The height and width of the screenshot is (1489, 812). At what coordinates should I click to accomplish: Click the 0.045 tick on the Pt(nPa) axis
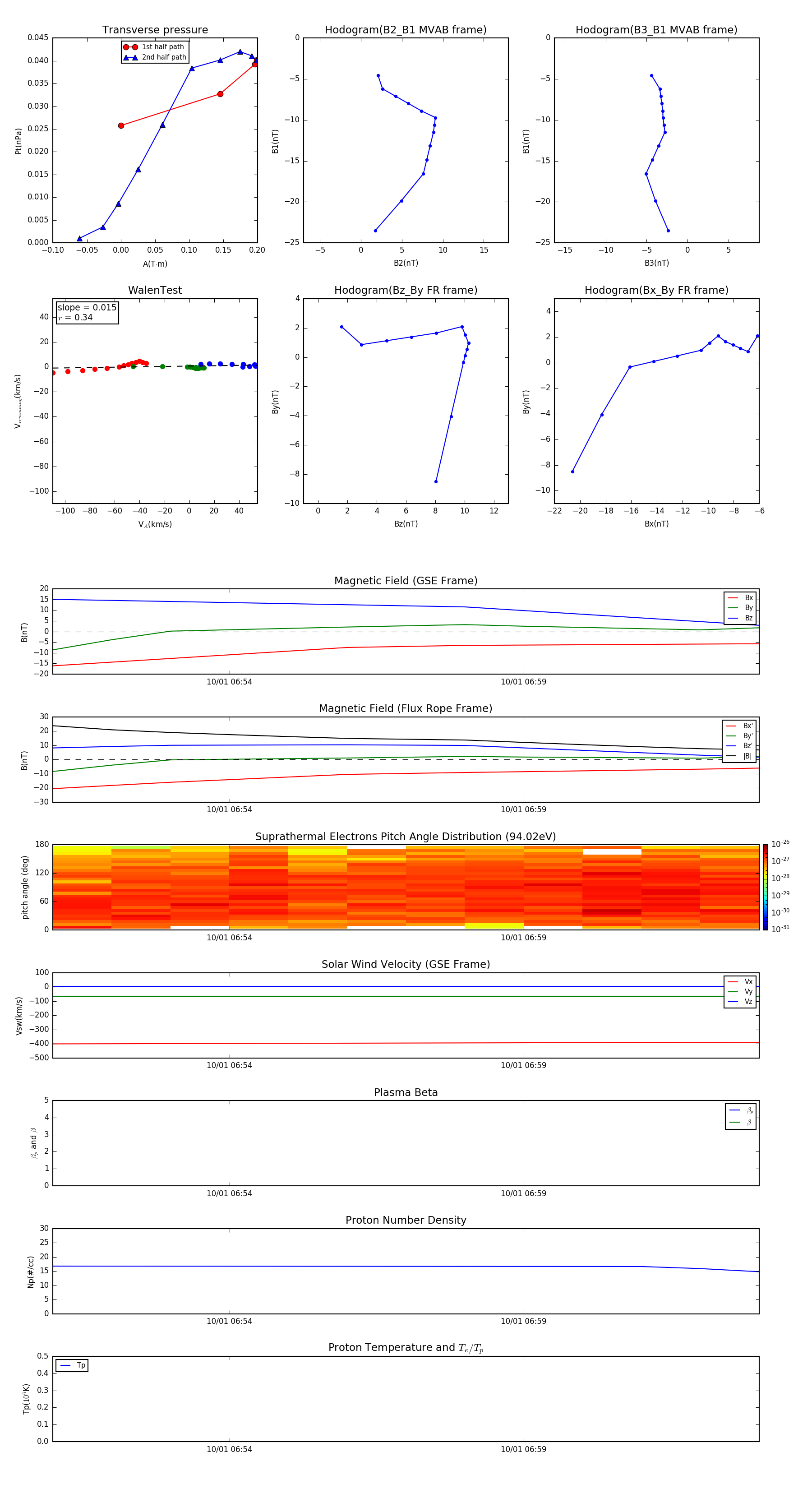point(38,37)
